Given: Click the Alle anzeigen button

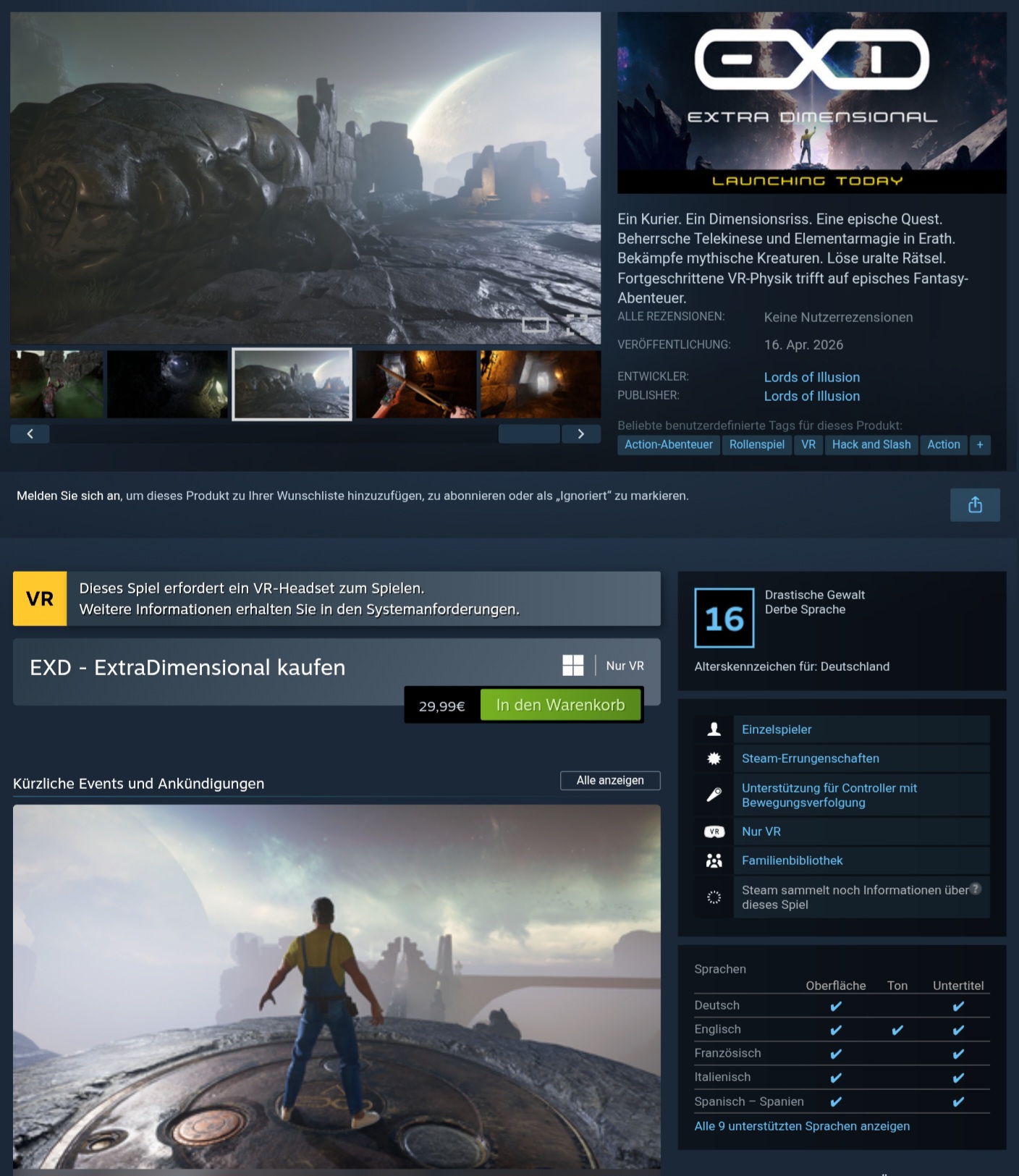Looking at the screenshot, I should coord(610,780).
